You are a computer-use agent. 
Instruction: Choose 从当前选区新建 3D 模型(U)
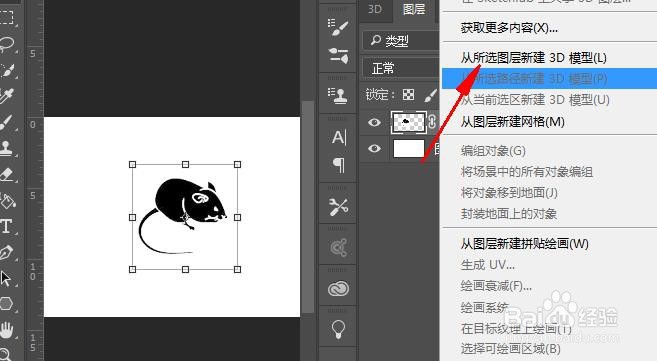535,100
